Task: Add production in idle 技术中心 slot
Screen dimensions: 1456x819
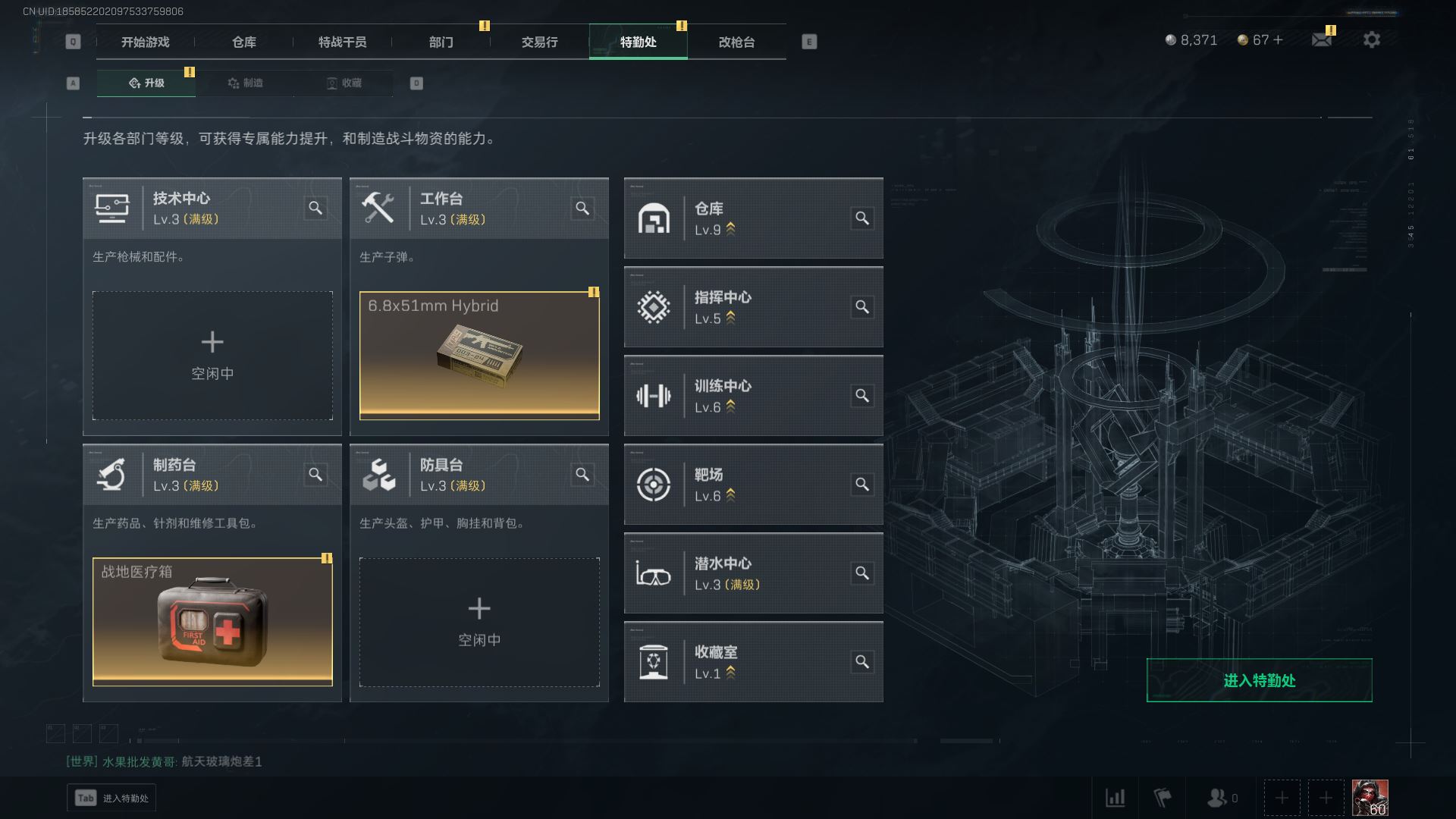Action: 212,356
